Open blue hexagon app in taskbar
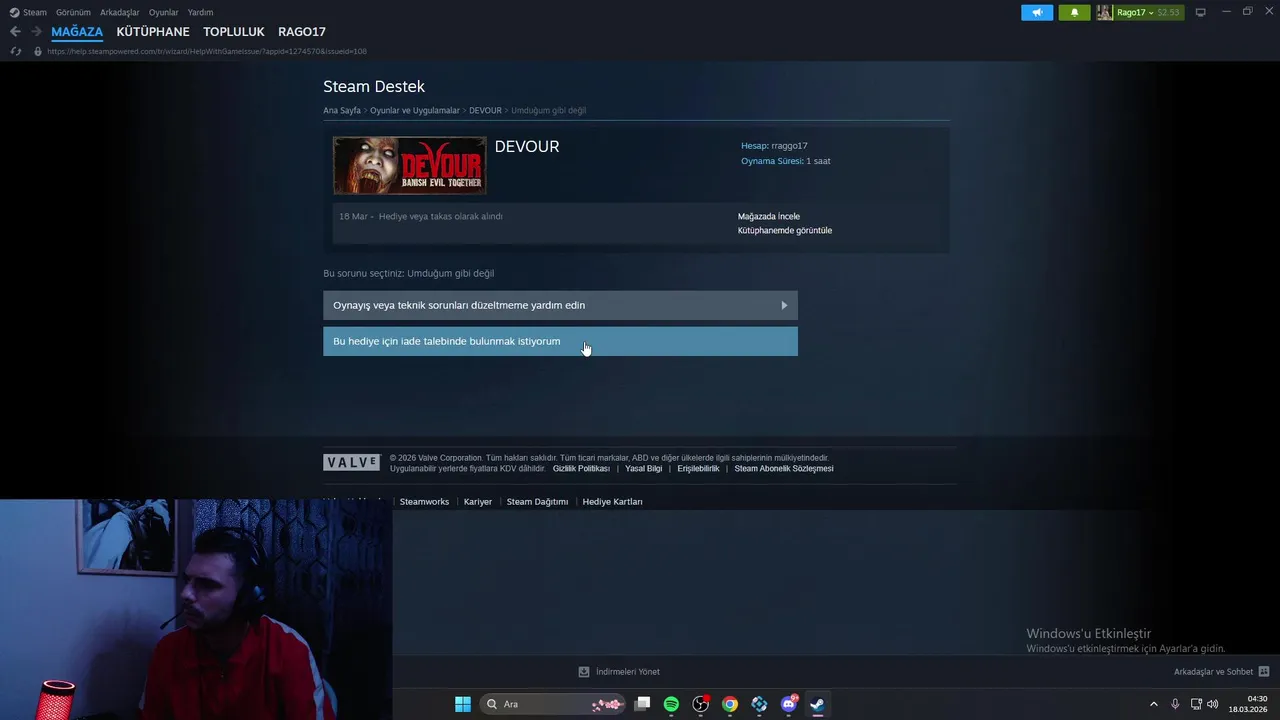Screen dimensions: 1280x720 click(759, 704)
